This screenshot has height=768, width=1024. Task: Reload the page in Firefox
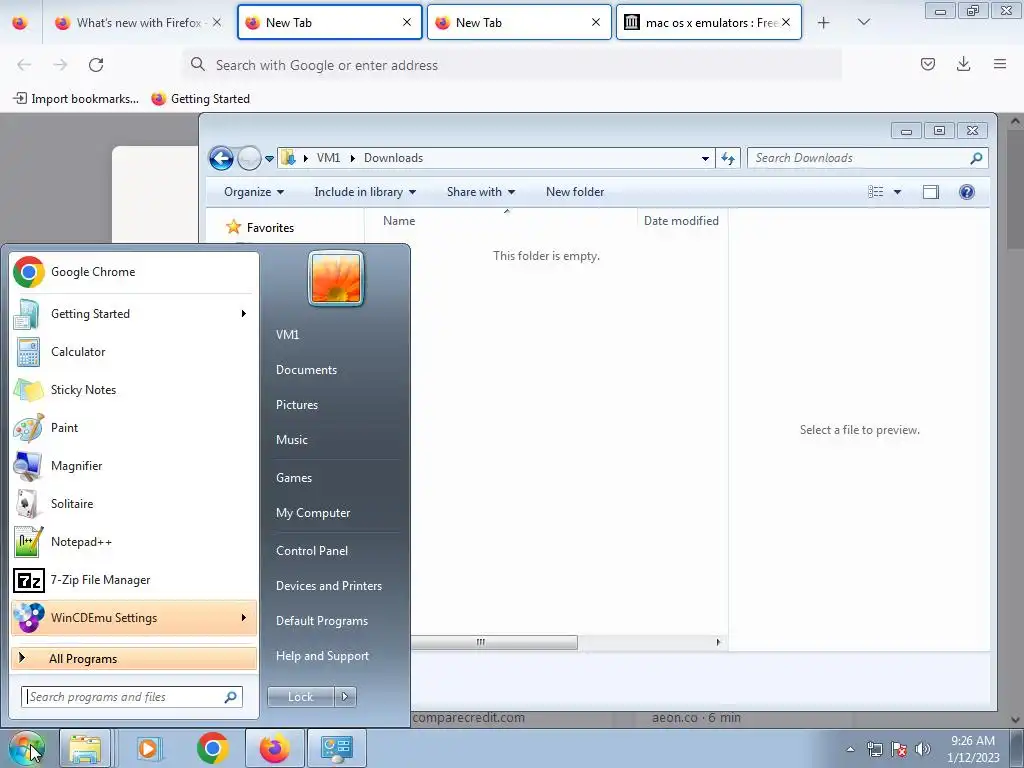pos(96,65)
